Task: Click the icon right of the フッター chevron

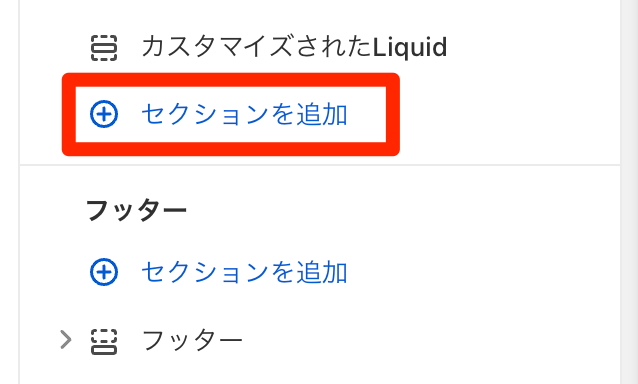Action: click(104, 342)
